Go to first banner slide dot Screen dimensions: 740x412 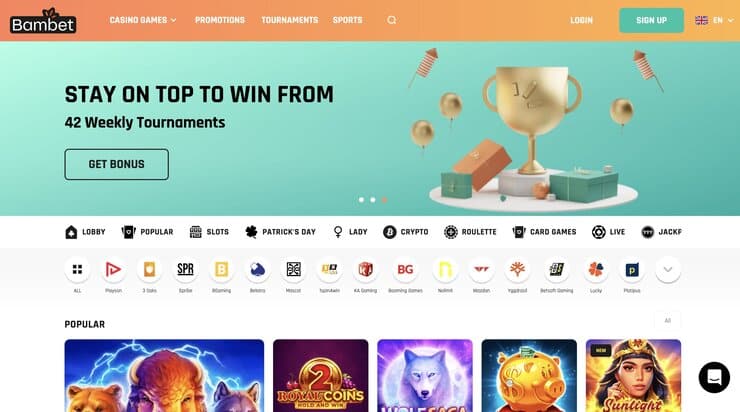(362, 200)
